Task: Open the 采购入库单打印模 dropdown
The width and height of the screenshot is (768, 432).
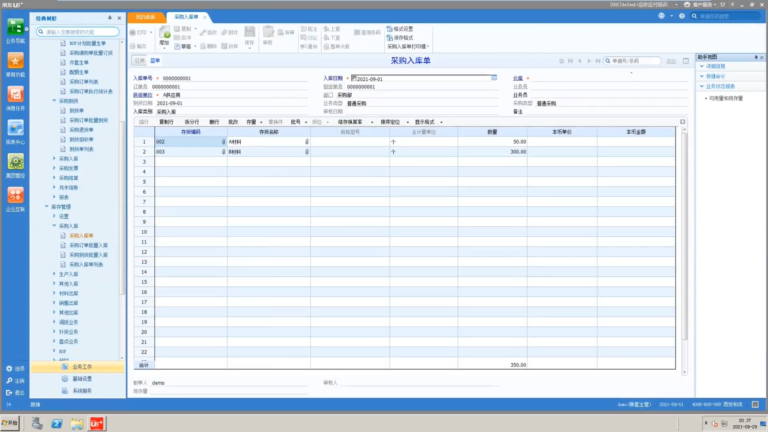Action: (408, 47)
